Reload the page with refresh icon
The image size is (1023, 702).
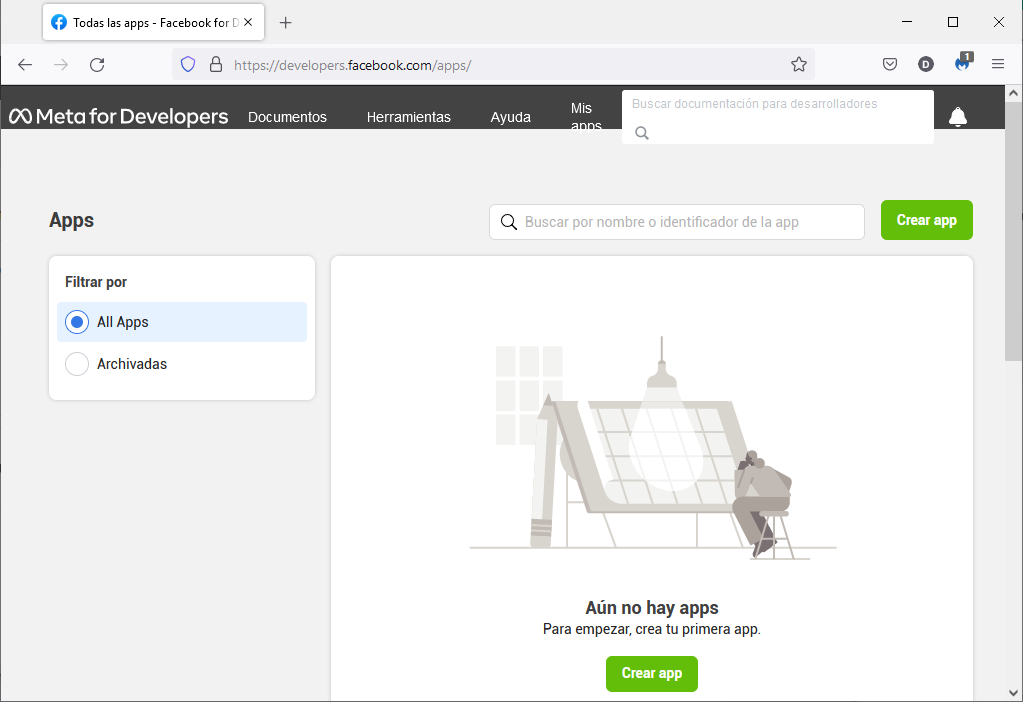[97, 65]
